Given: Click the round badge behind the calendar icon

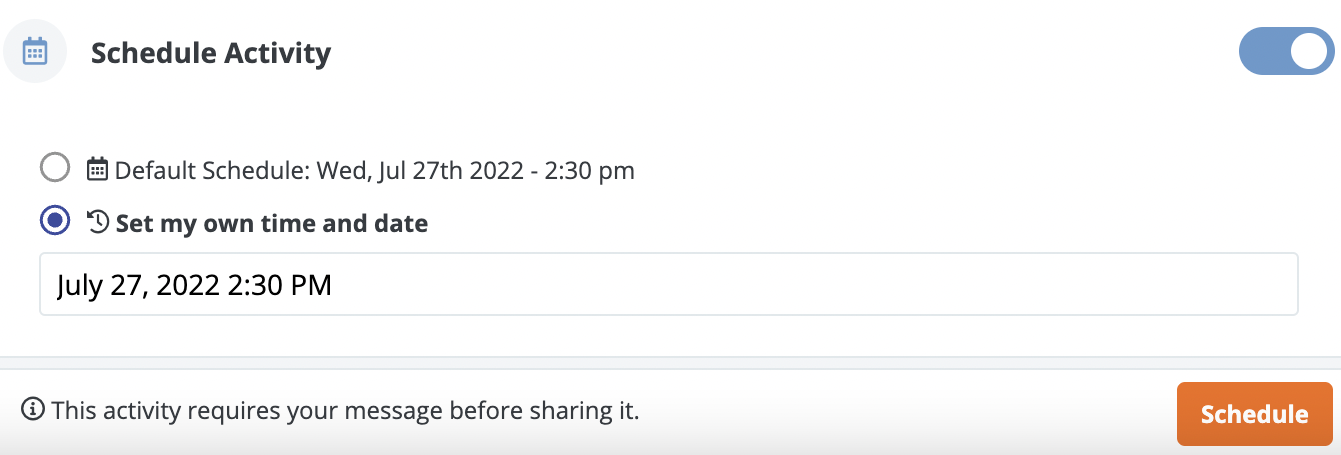Looking at the screenshot, I should point(35,51).
